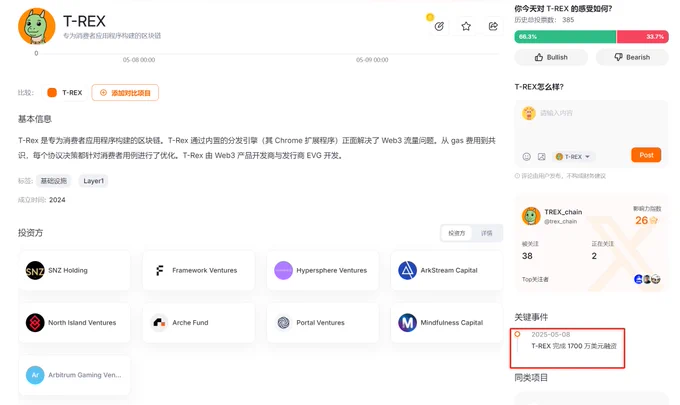Screen dimensions: 680x405
Task: Click the gold coin icon near the title
Action: (430, 17)
